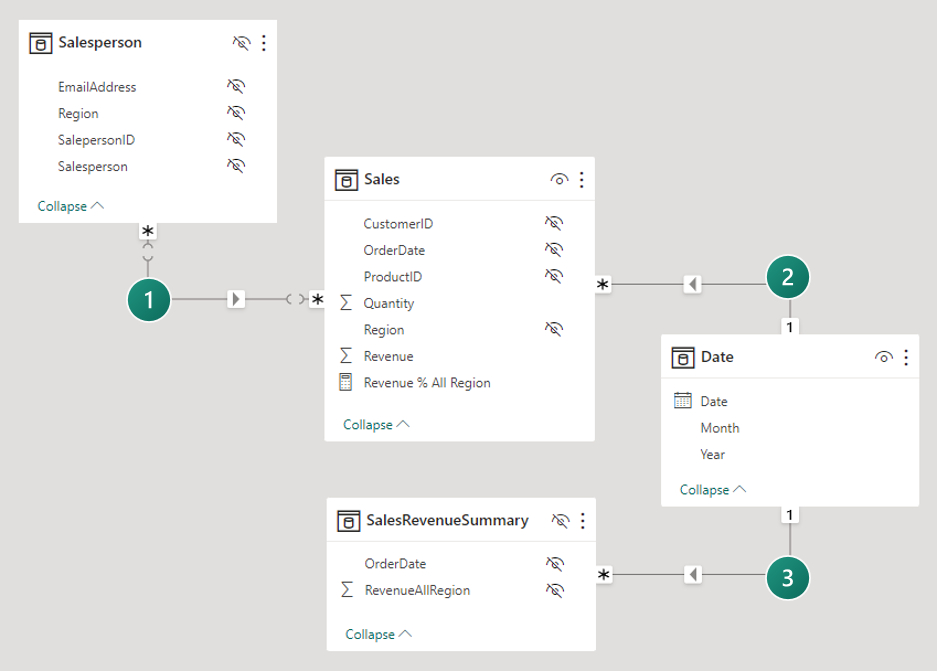Click the calculator icon for Revenue % All Region
Screen dimensions: 937x671
346,382
